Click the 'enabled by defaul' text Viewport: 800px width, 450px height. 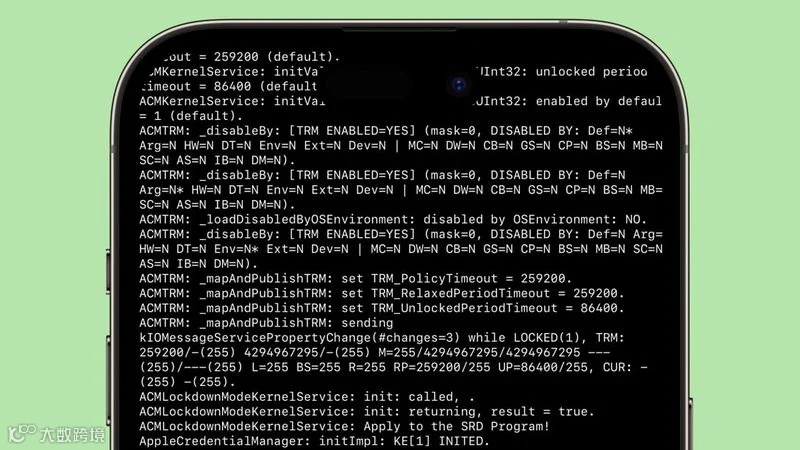(598, 101)
